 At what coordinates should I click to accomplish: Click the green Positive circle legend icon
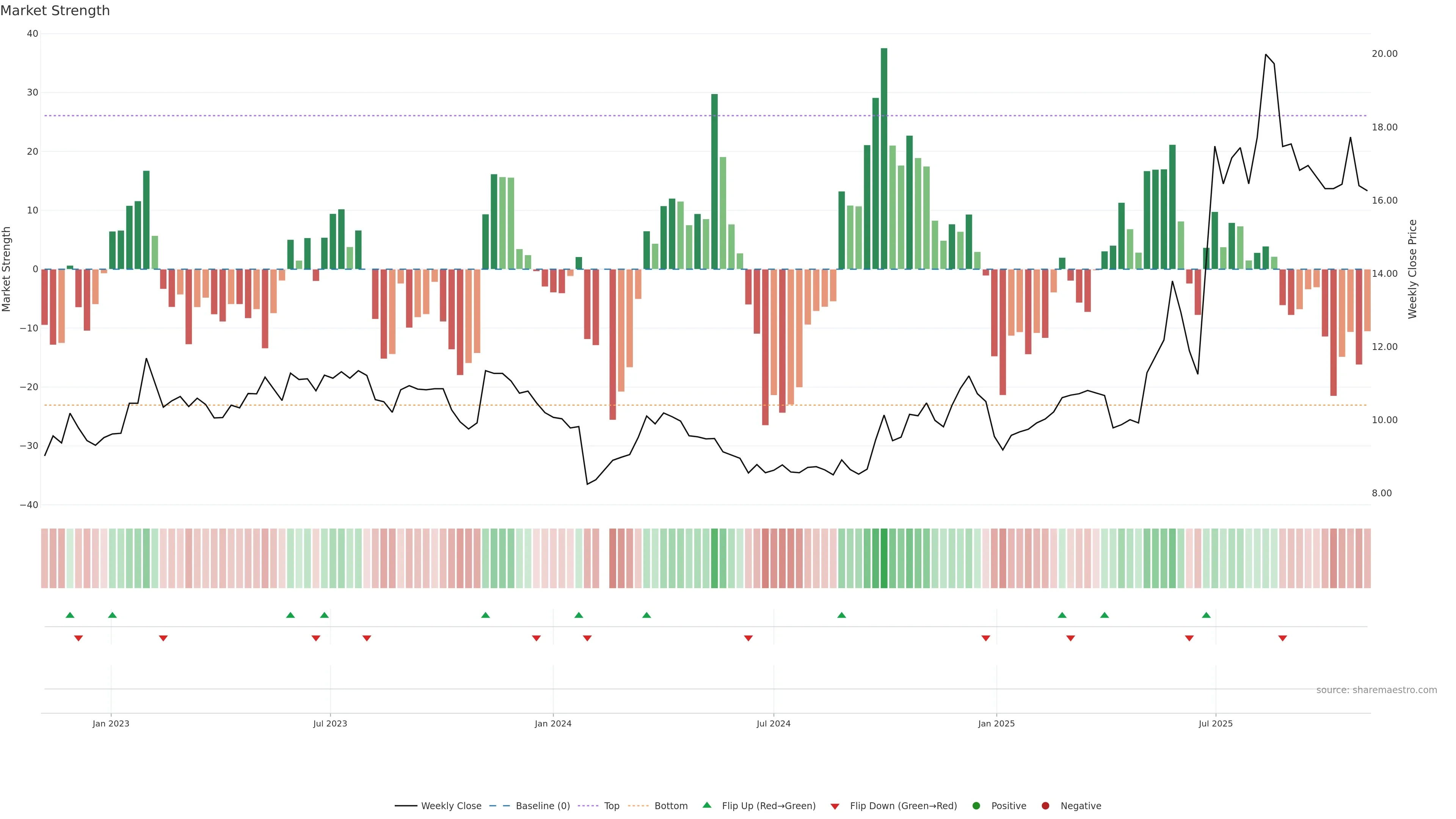976,805
